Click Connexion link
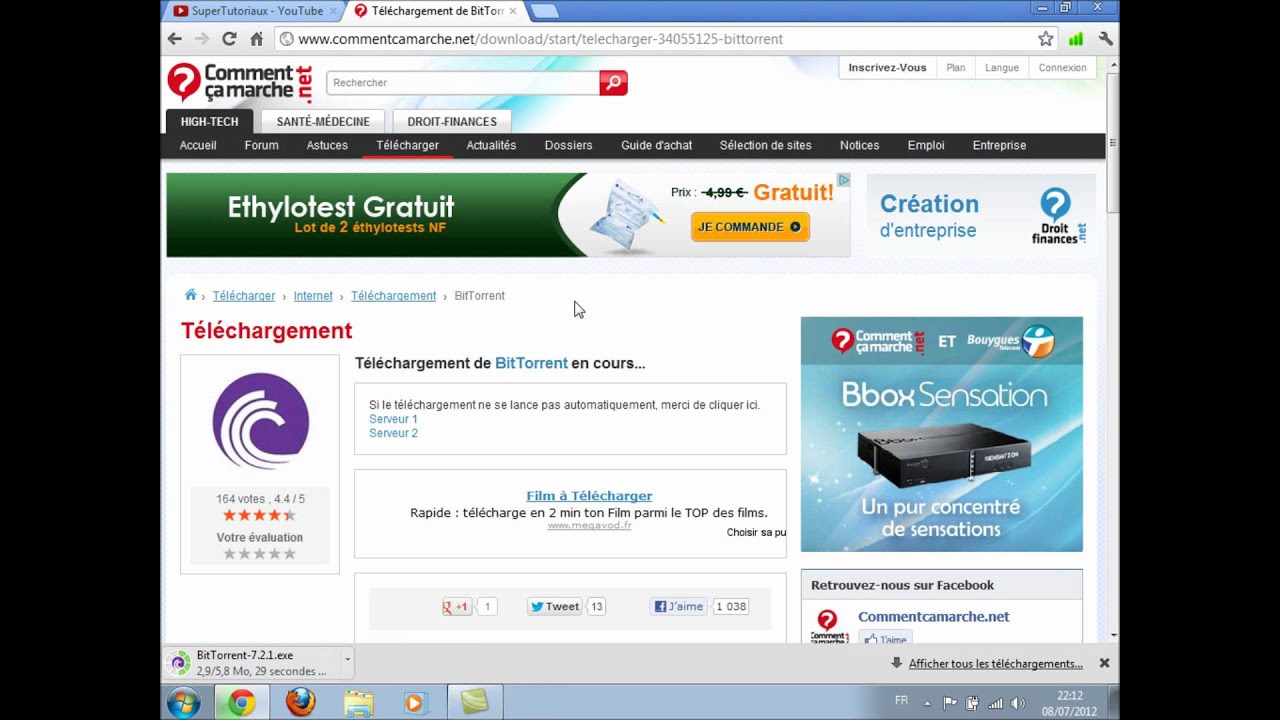This screenshot has height=720, width=1280. 1062,68
